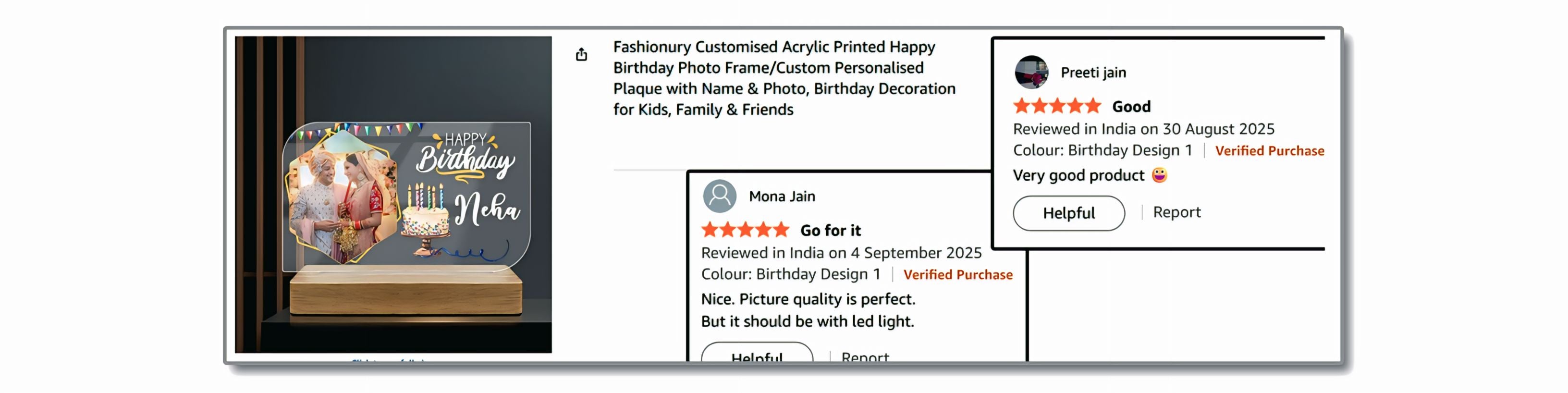
Task: Open Mona Jain's reviewer profile name
Action: coord(782,196)
